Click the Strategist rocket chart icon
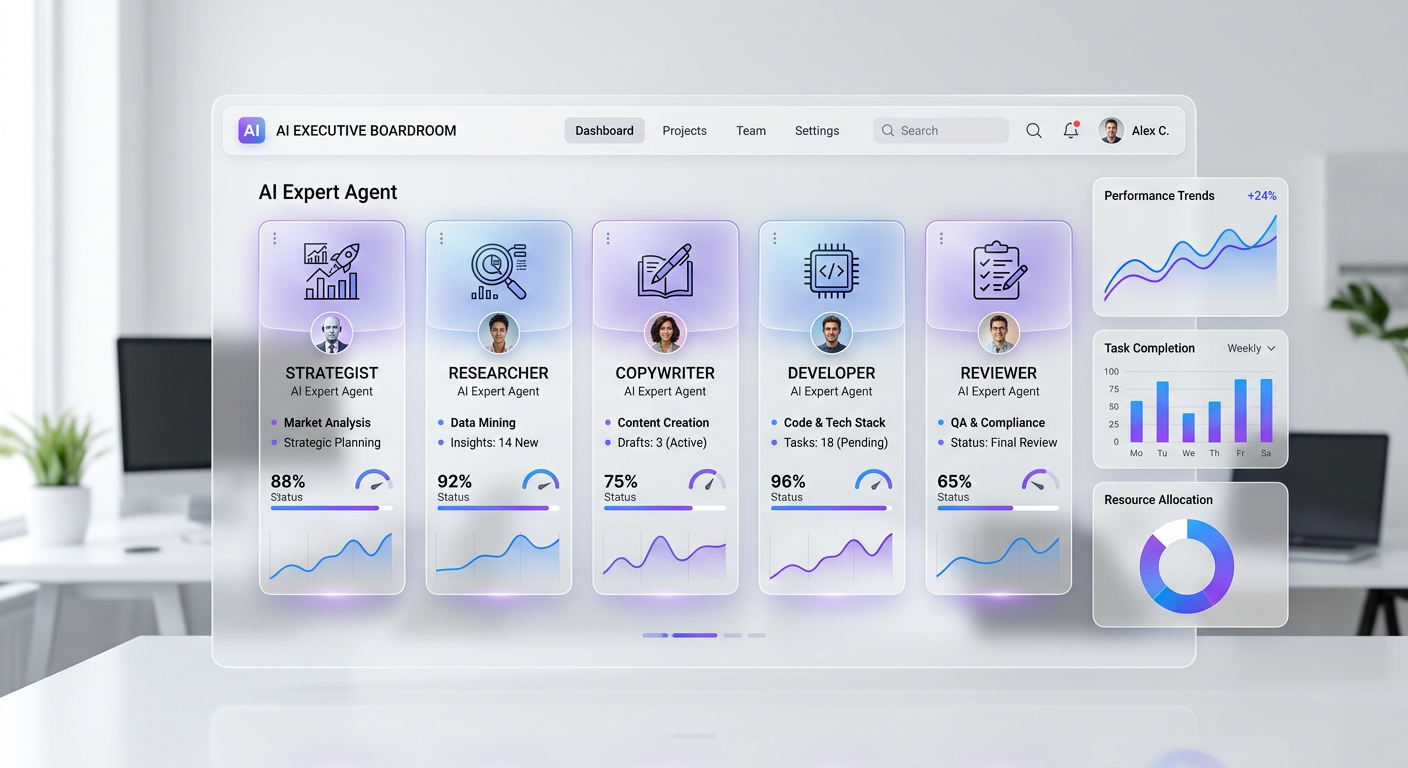1408x768 pixels. coord(332,271)
